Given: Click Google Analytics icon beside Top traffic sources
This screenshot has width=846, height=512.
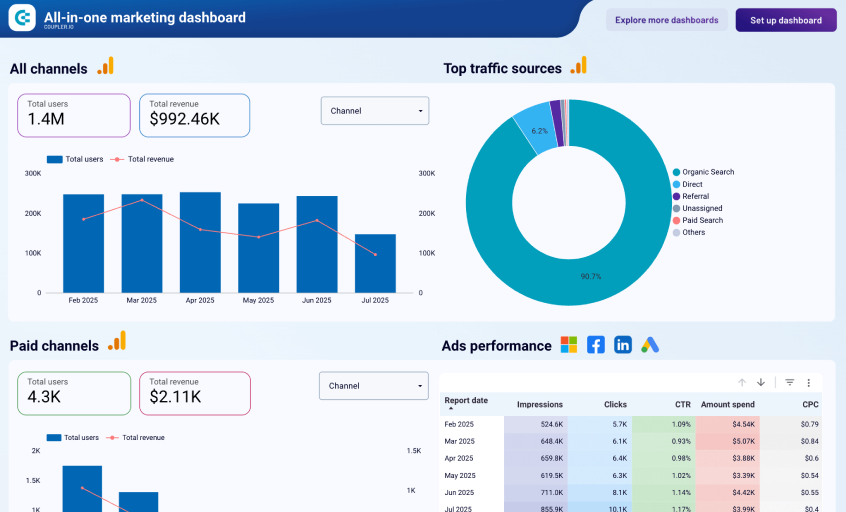Looking at the screenshot, I should tap(578, 67).
